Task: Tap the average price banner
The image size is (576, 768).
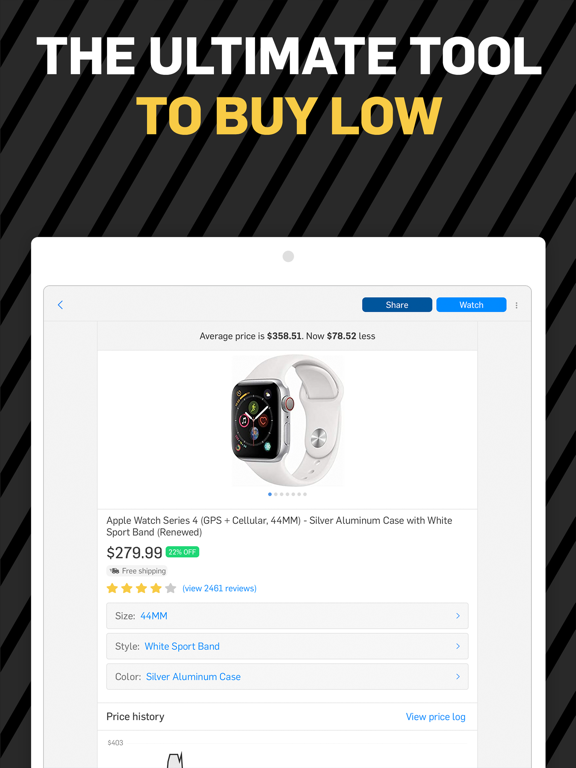Action: [x=287, y=336]
